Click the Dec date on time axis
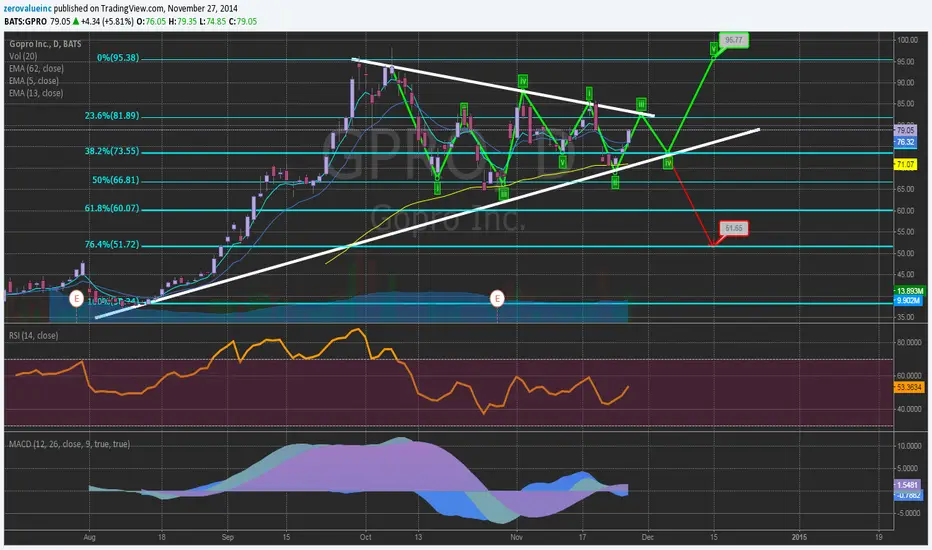 (x=648, y=537)
